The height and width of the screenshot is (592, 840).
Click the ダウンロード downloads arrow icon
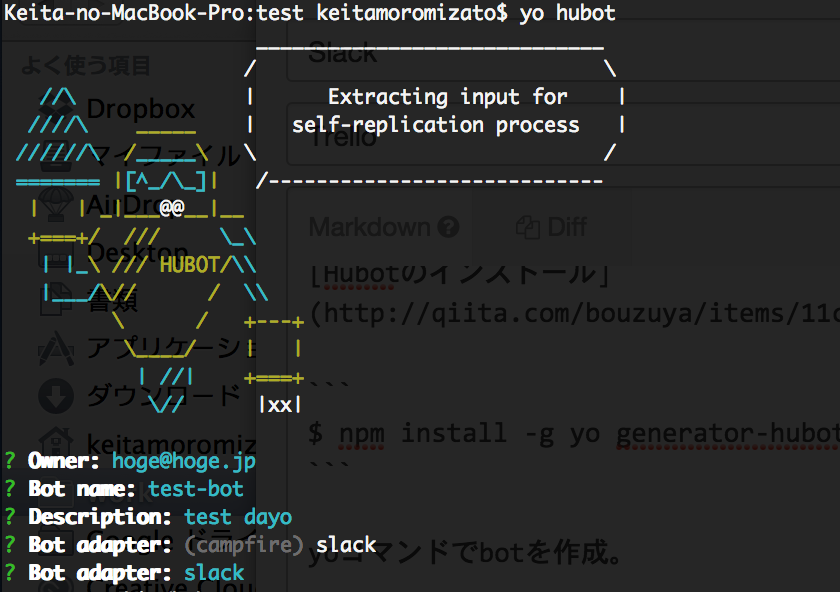57,396
